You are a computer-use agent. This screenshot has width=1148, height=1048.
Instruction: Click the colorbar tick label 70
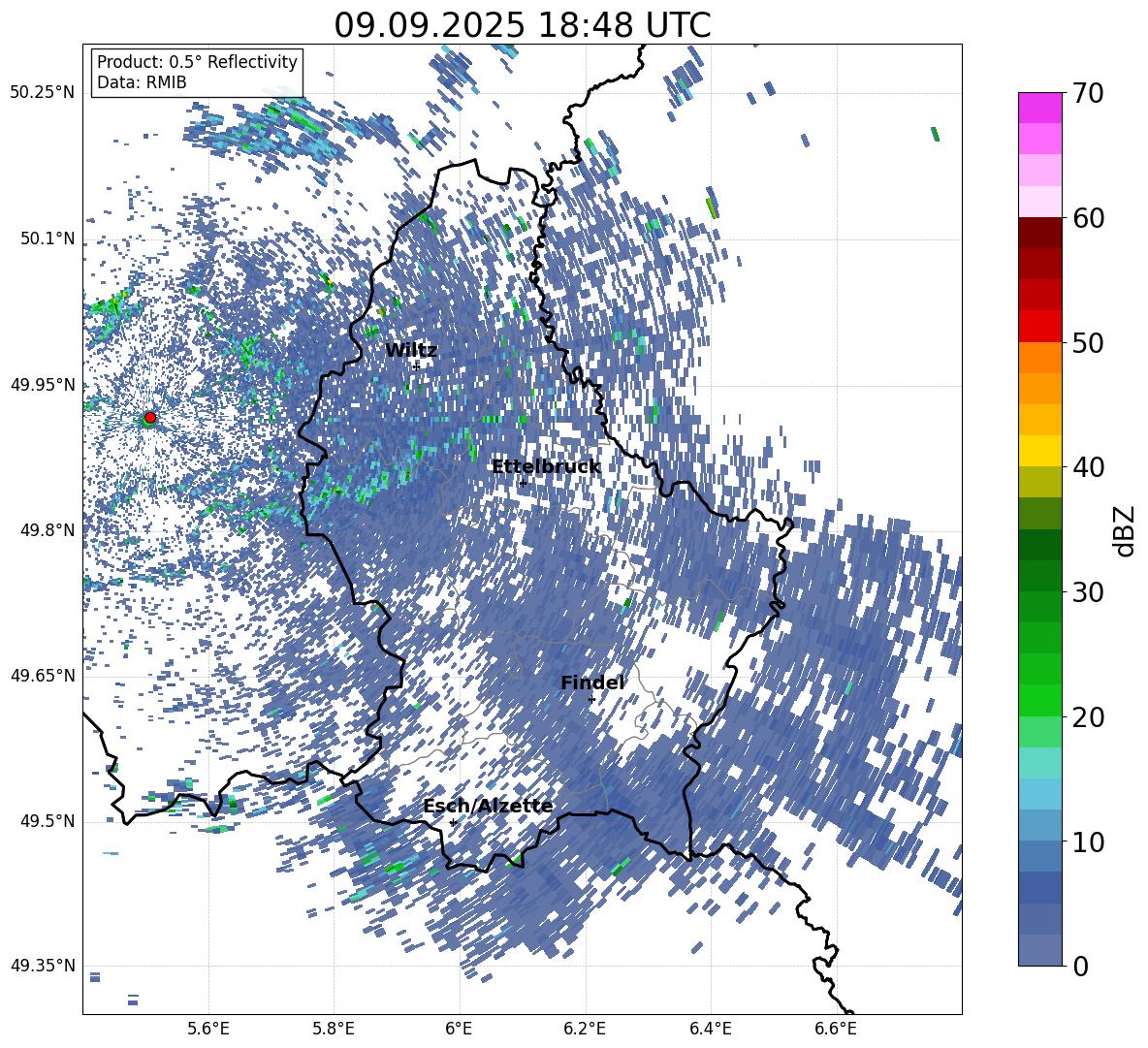point(1088,93)
